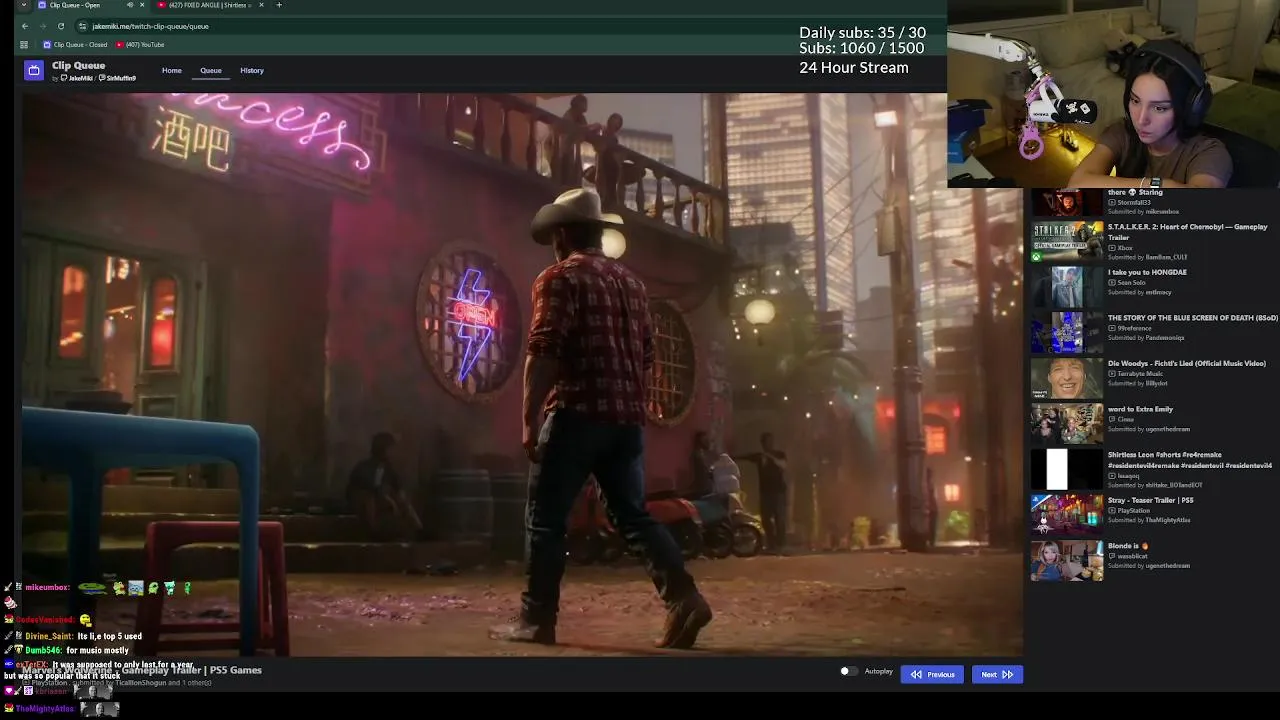The height and width of the screenshot is (720, 1280).
Task: Open the site information icon in the address bar
Action: 83,26
